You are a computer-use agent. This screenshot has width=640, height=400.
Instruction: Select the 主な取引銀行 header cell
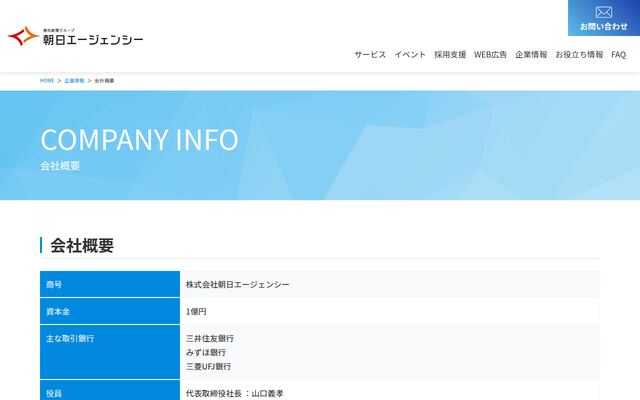(x=110, y=352)
